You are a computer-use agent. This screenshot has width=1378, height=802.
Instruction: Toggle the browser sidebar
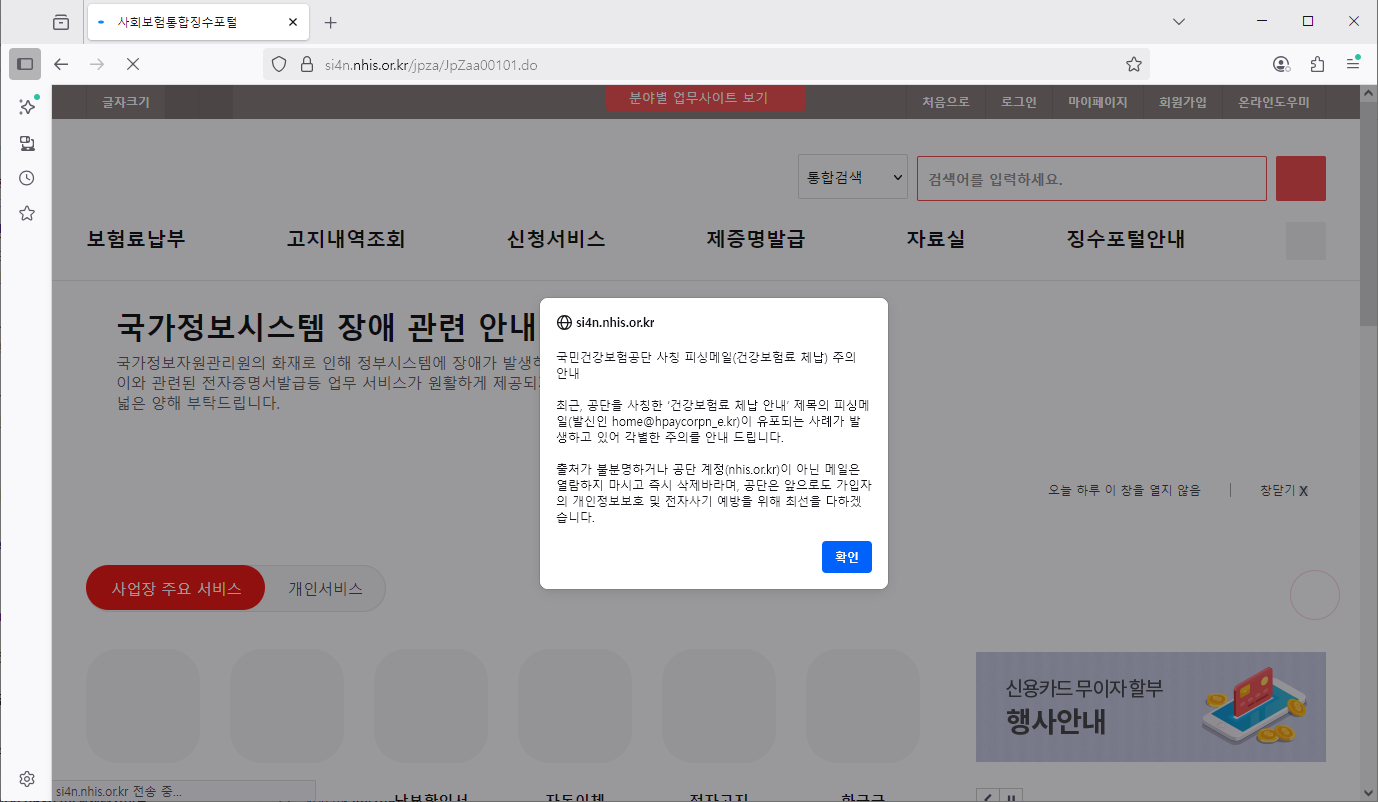pos(25,64)
